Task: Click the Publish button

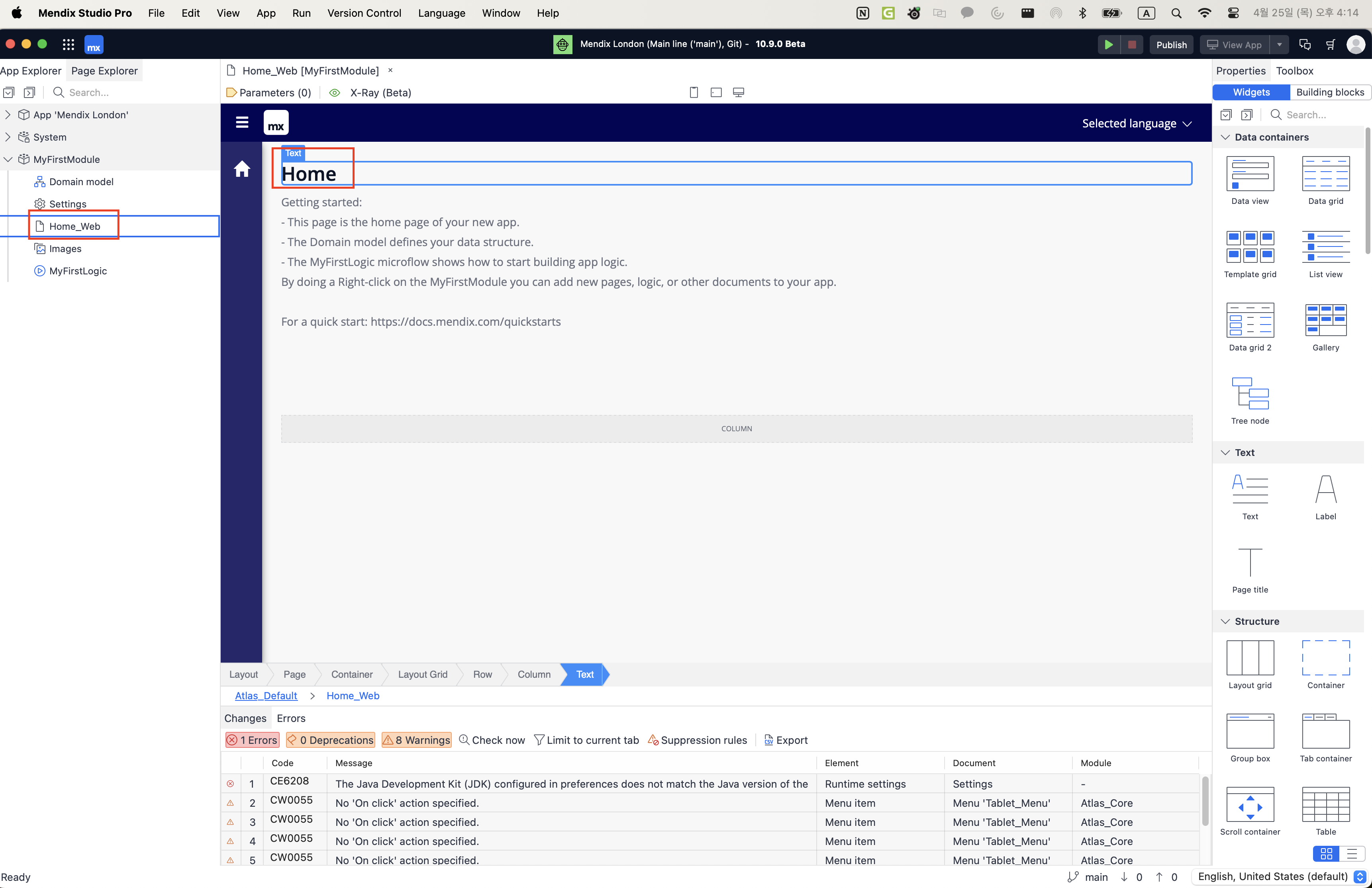Action: [x=1171, y=44]
